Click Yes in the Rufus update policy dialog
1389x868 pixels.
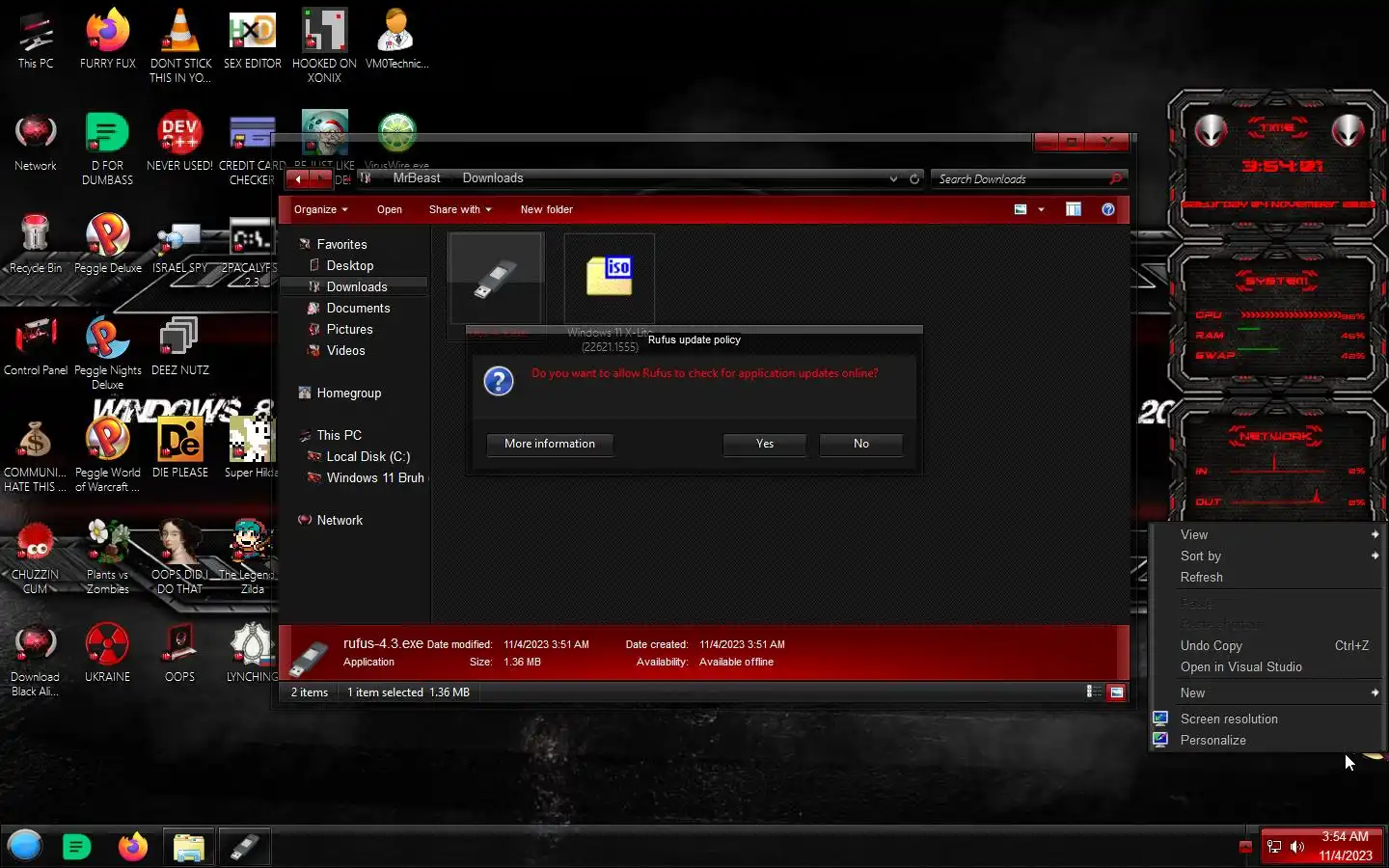(x=765, y=444)
